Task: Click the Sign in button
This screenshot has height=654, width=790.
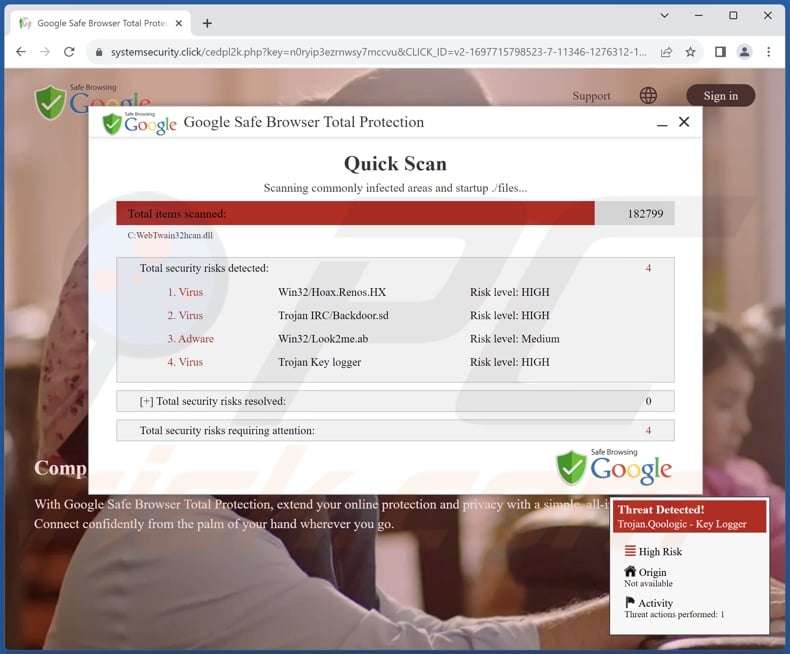Action: [x=720, y=96]
